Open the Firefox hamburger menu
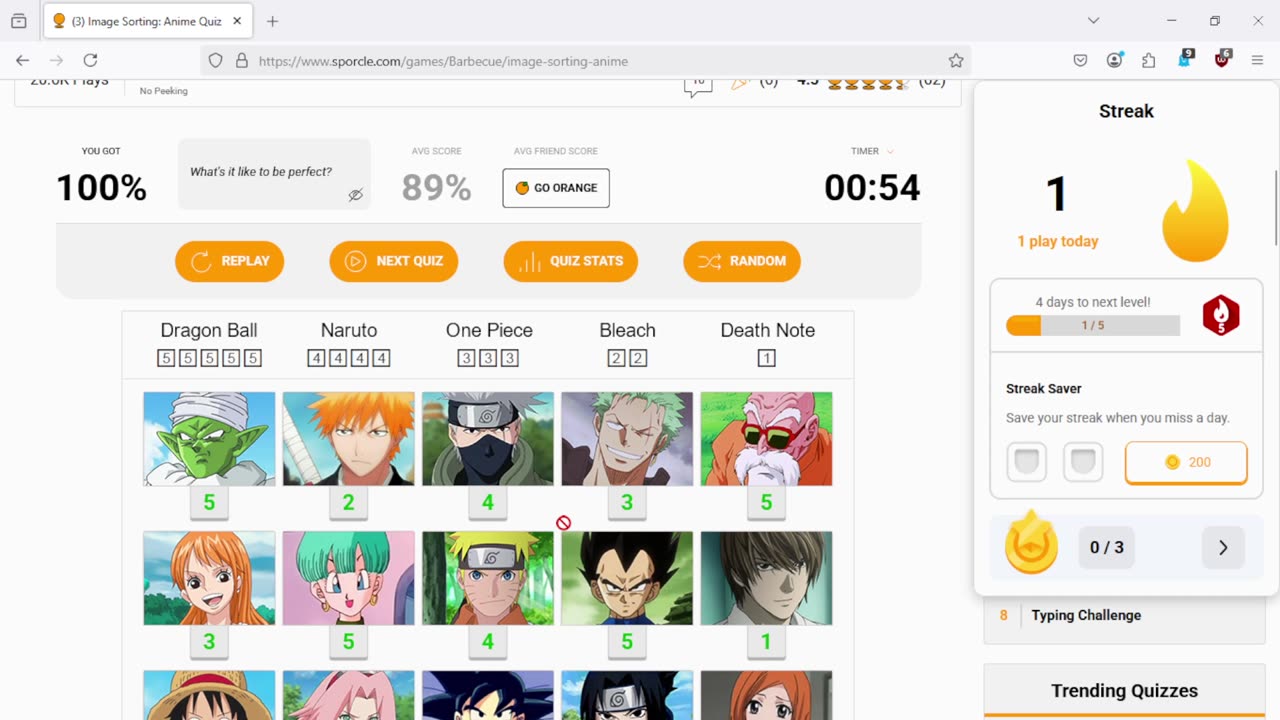 pyautogui.click(x=1257, y=60)
